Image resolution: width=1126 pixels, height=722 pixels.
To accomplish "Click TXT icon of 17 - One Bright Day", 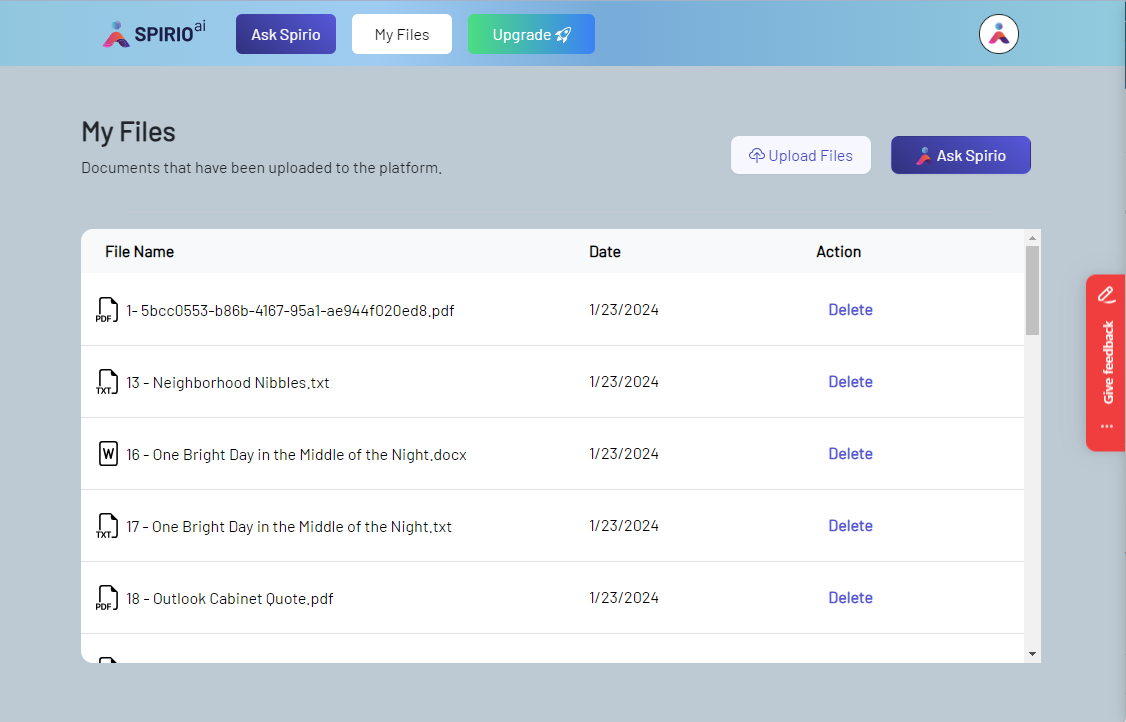I will pyautogui.click(x=107, y=526).
